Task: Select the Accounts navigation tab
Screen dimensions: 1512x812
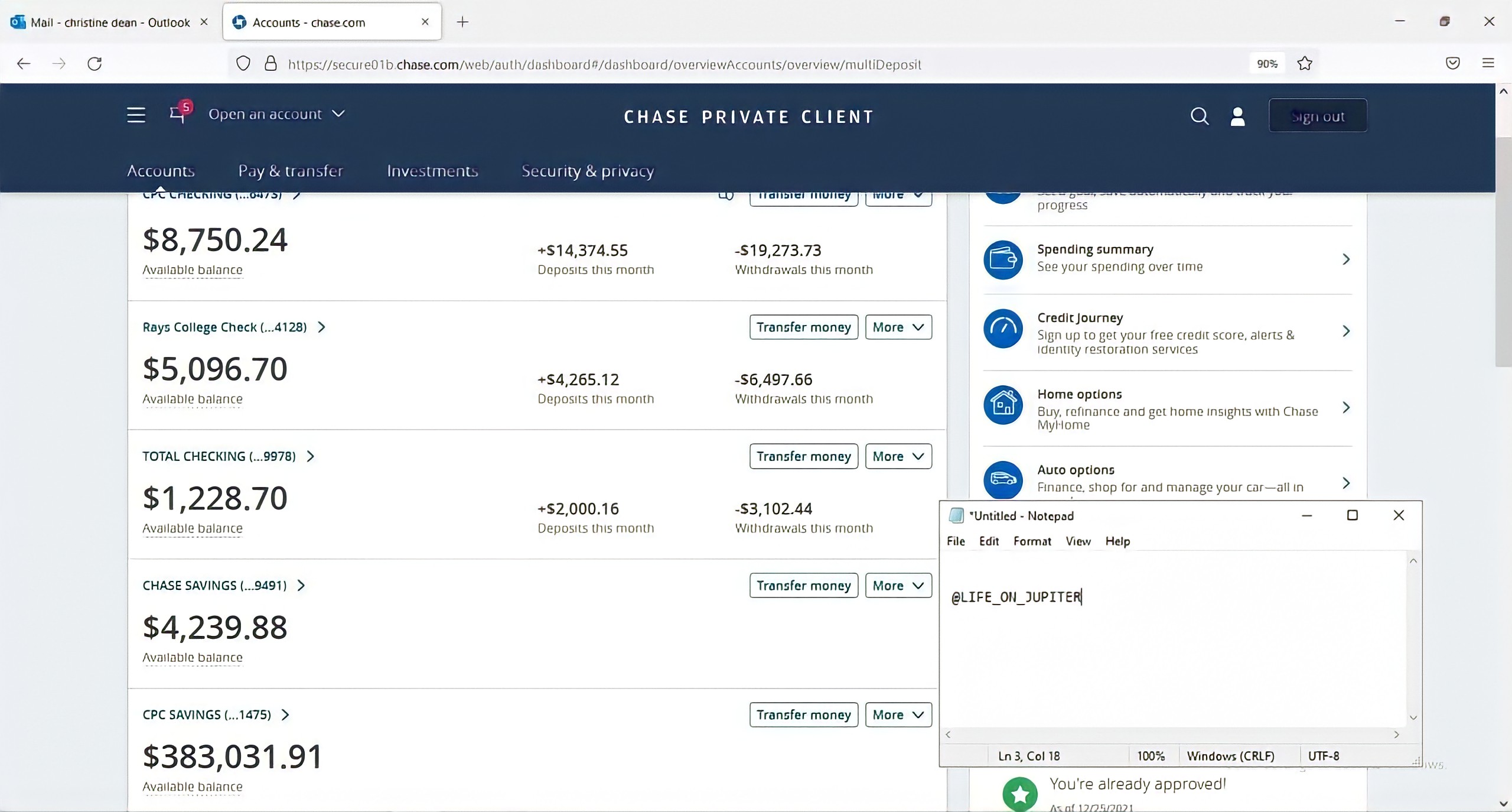Action: 161,171
